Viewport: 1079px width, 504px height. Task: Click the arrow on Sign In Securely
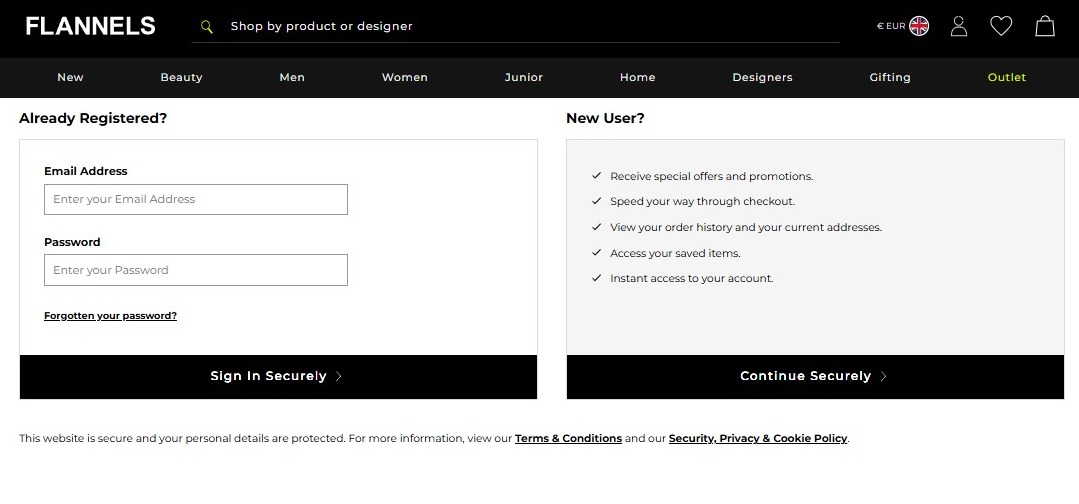(x=339, y=376)
